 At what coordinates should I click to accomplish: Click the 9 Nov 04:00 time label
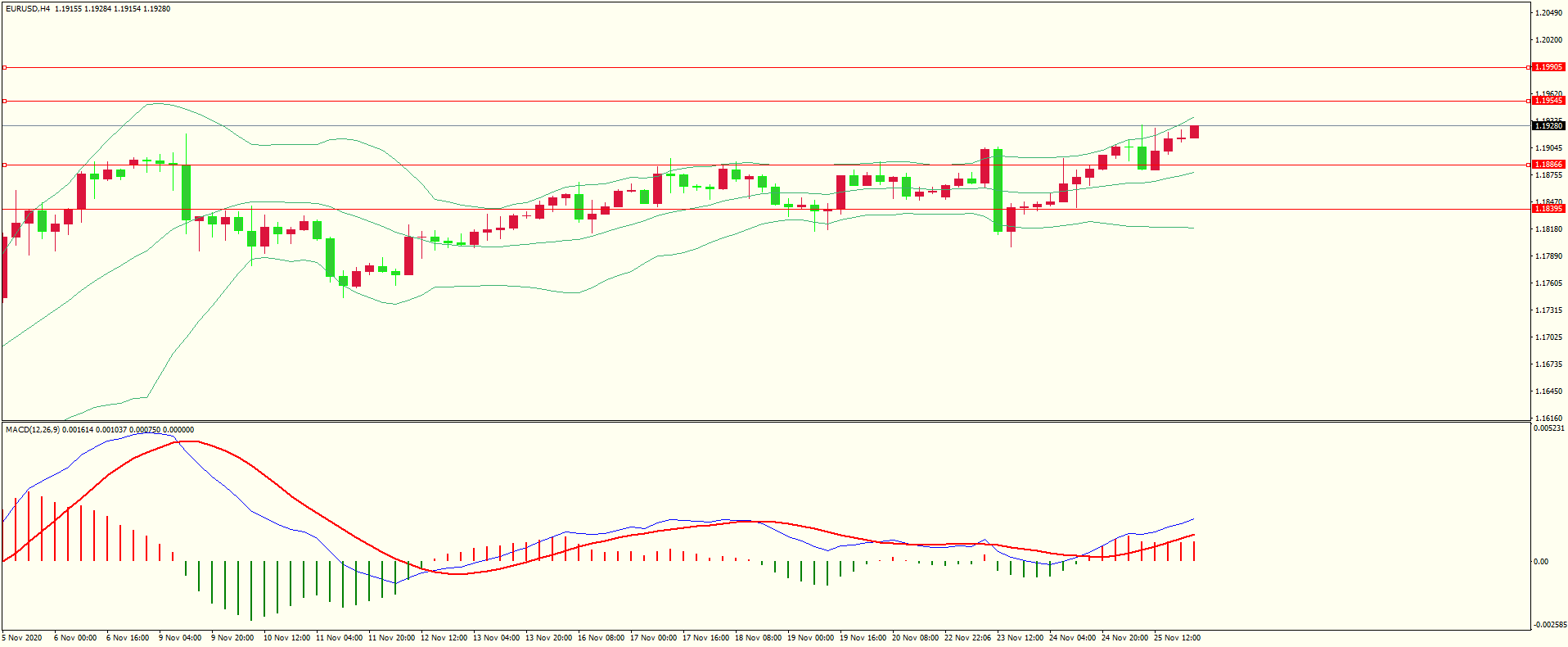(180, 638)
